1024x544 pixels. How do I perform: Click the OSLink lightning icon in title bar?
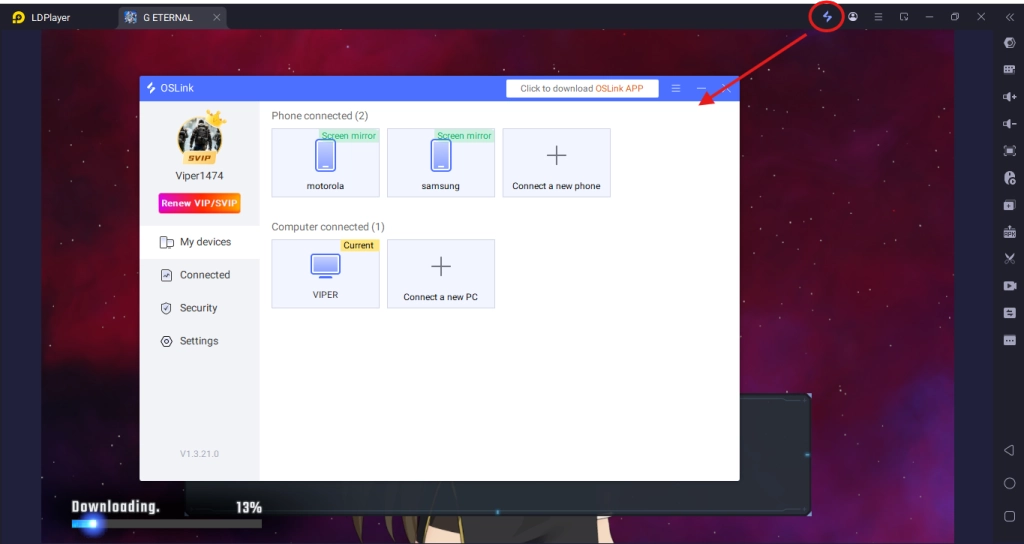click(x=826, y=17)
